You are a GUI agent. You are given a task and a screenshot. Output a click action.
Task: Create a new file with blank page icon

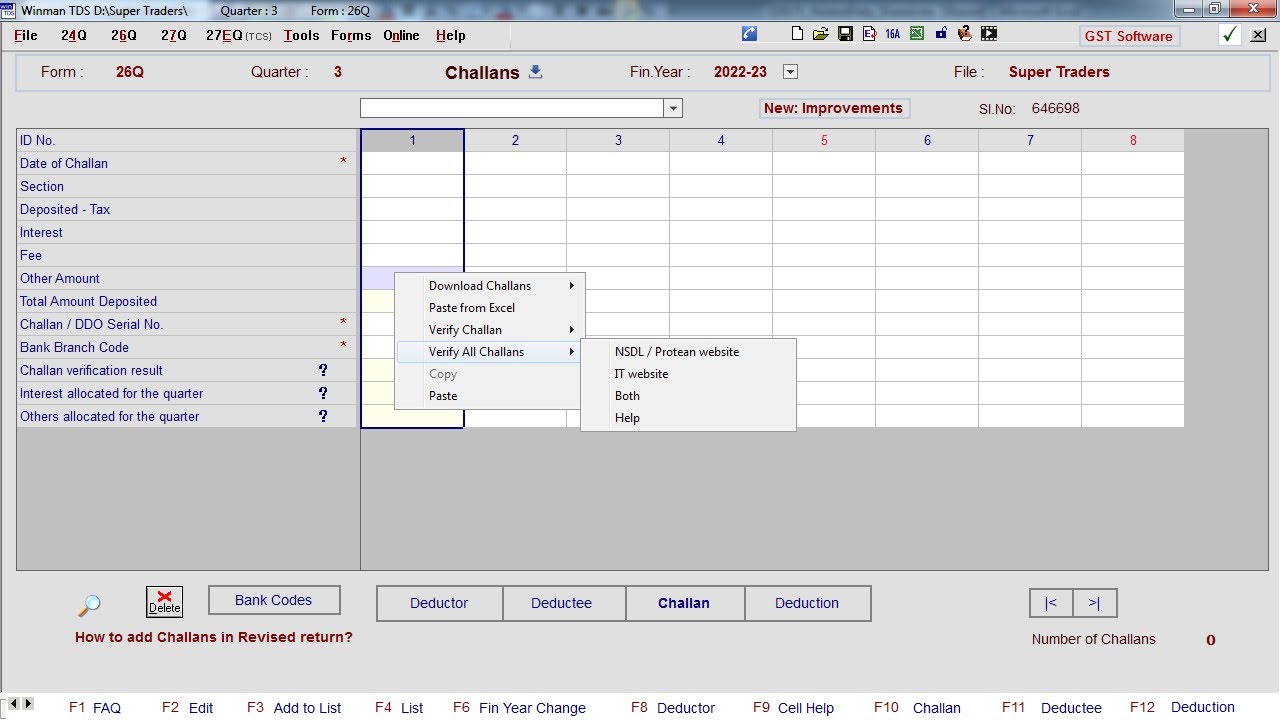797,34
